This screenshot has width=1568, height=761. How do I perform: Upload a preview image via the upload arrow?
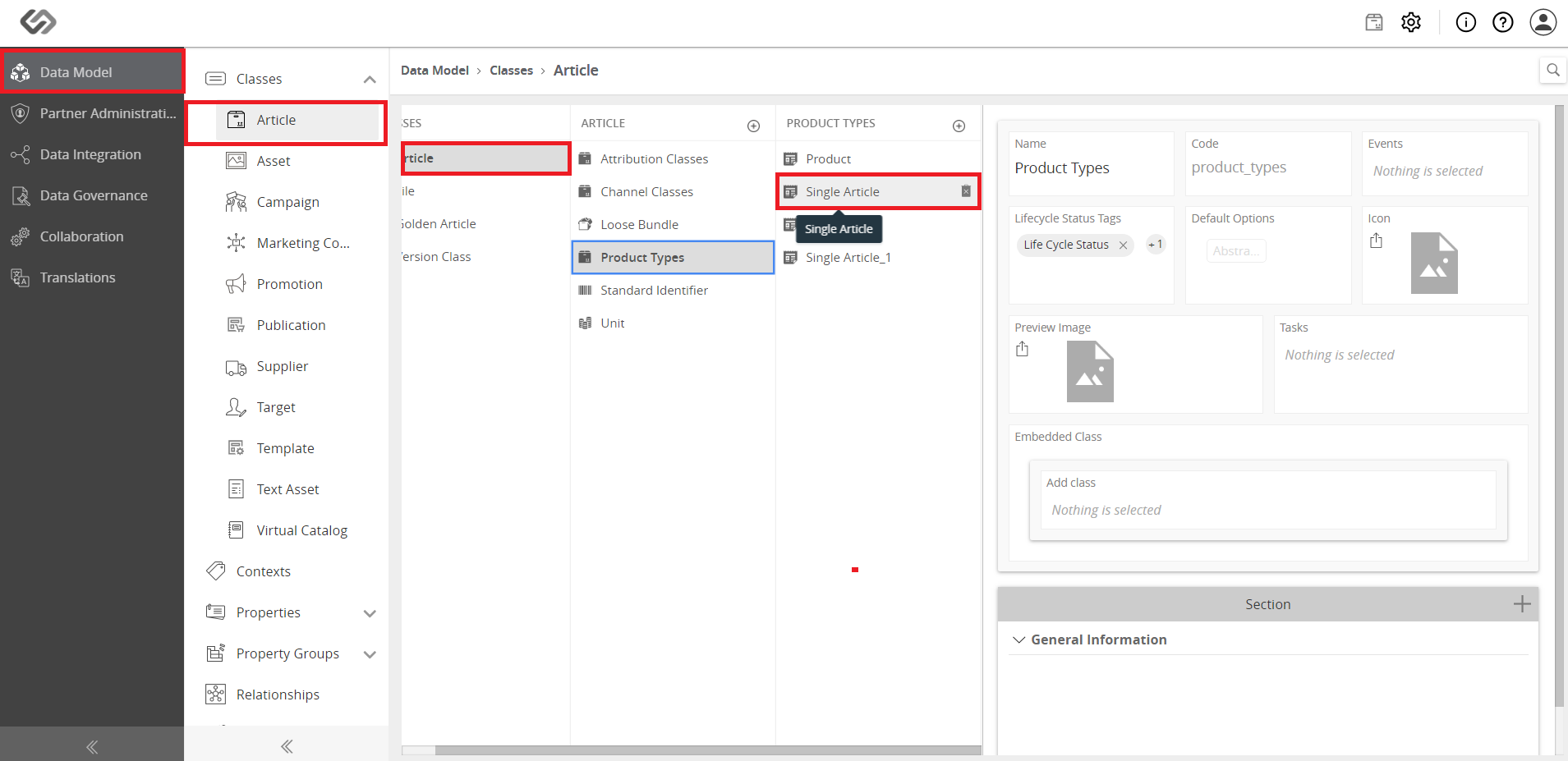(1023, 350)
